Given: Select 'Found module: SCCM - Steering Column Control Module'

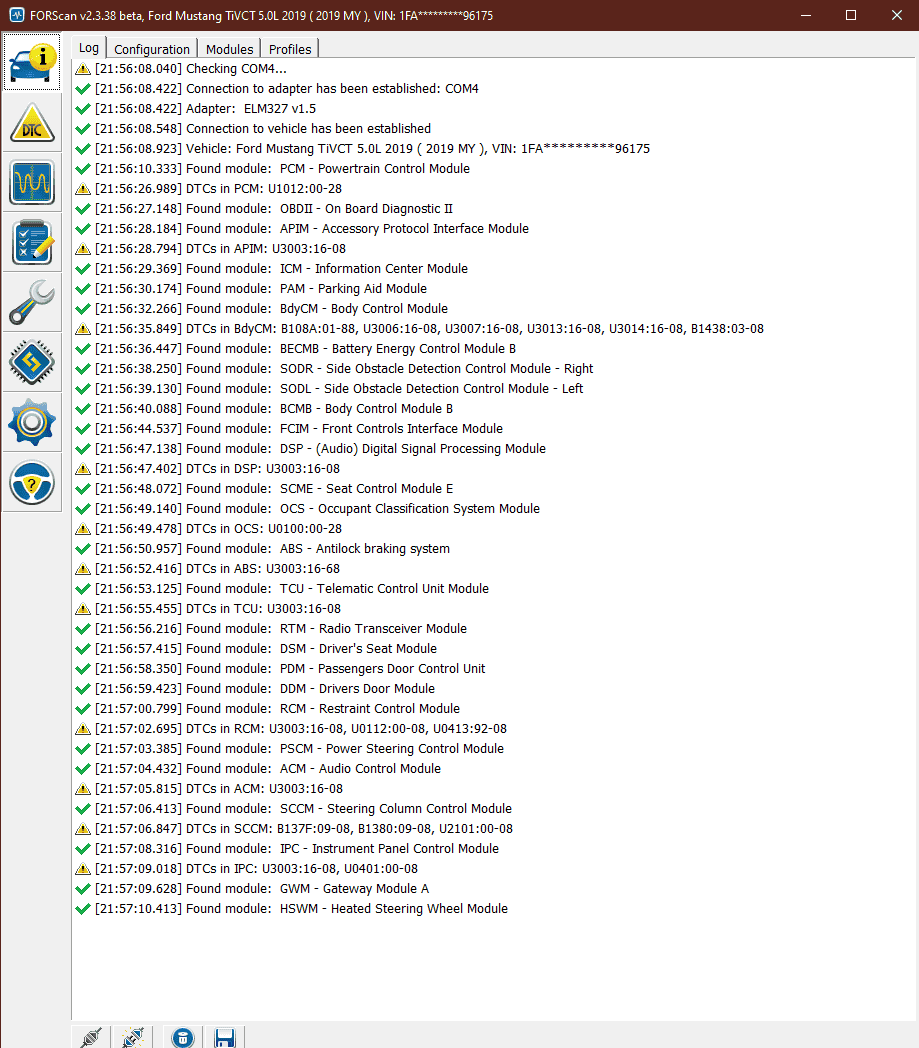Looking at the screenshot, I should pos(293,810).
